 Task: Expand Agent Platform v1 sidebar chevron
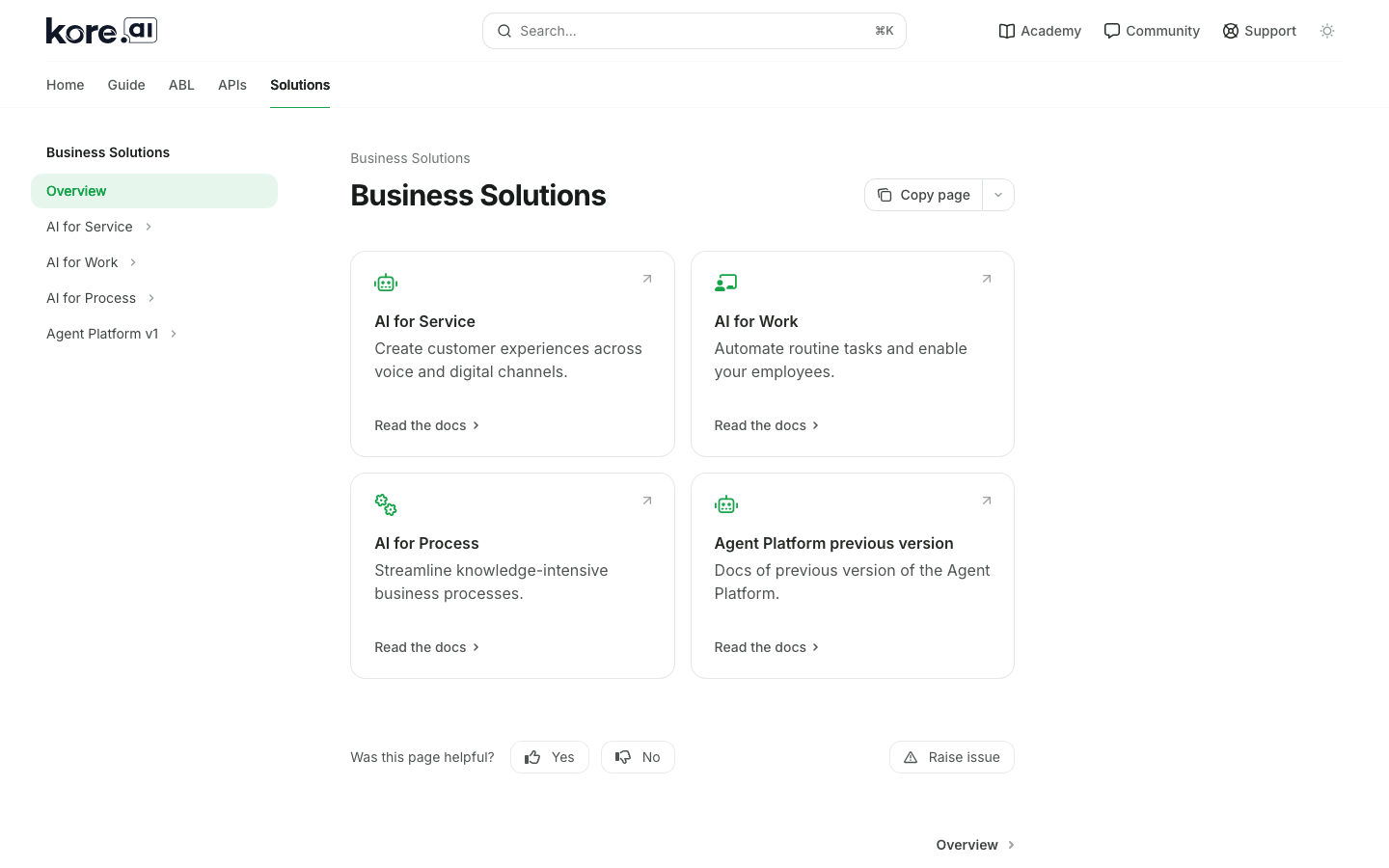coord(174,334)
